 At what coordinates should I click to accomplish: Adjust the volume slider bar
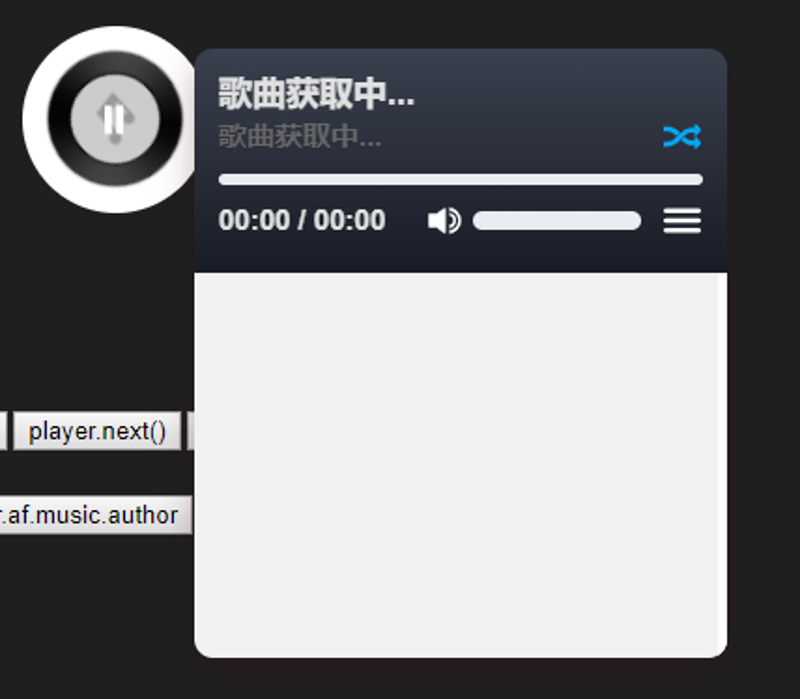[x=557, y=221]
